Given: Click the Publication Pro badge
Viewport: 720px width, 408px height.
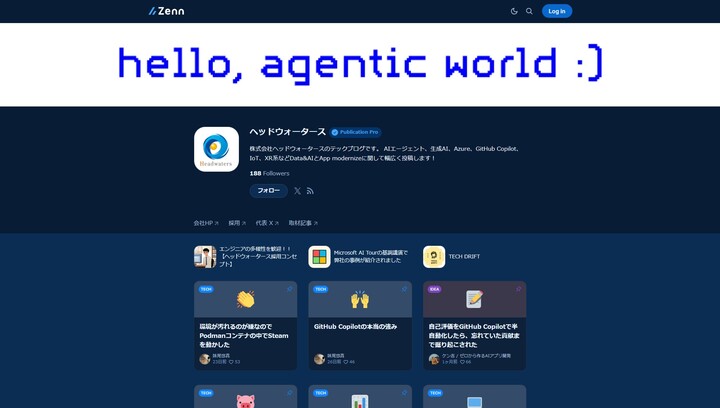Looking at the screenshot, I should [355, 132].
